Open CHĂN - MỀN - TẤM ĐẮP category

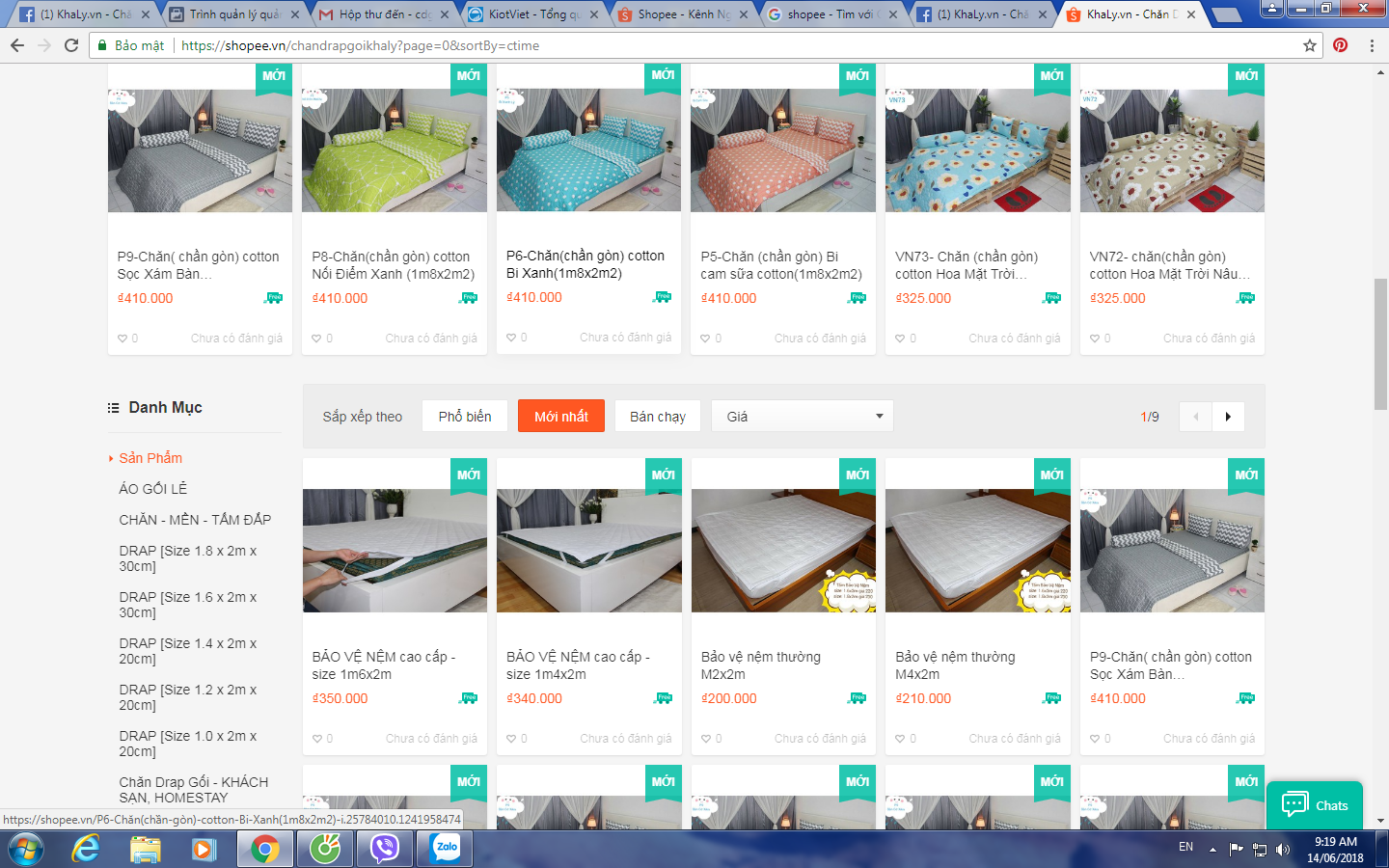pos(195,520)
